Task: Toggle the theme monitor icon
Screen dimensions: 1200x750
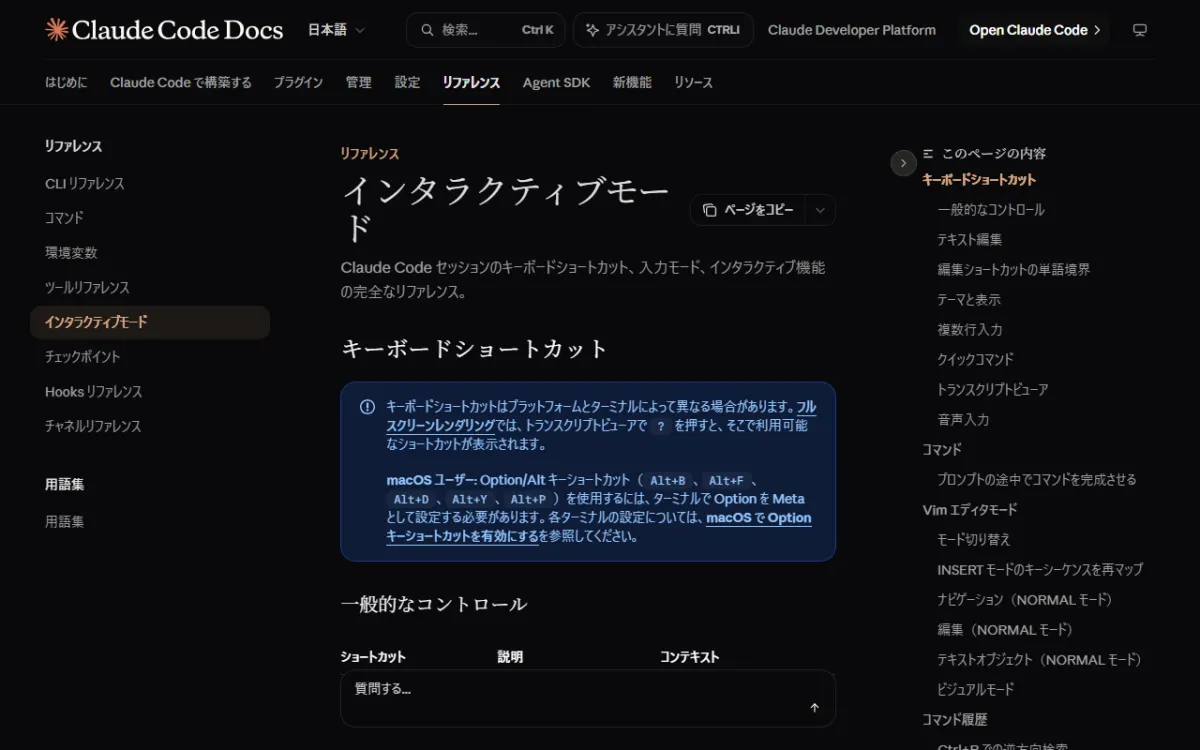Action: coord(1139,30)
